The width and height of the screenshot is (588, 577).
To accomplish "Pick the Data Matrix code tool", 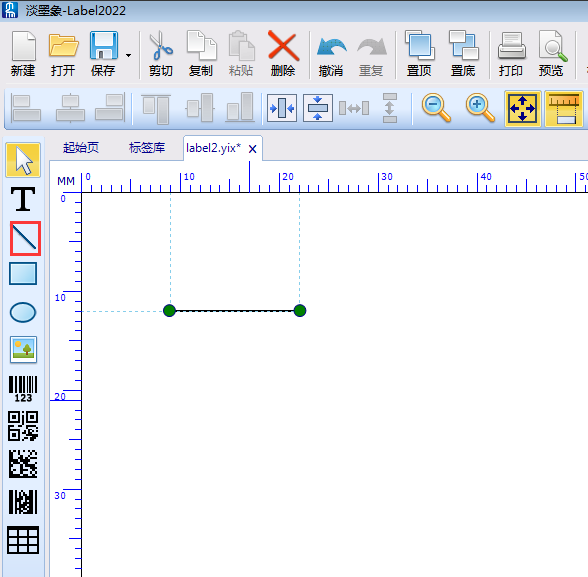I will (23, 464).
